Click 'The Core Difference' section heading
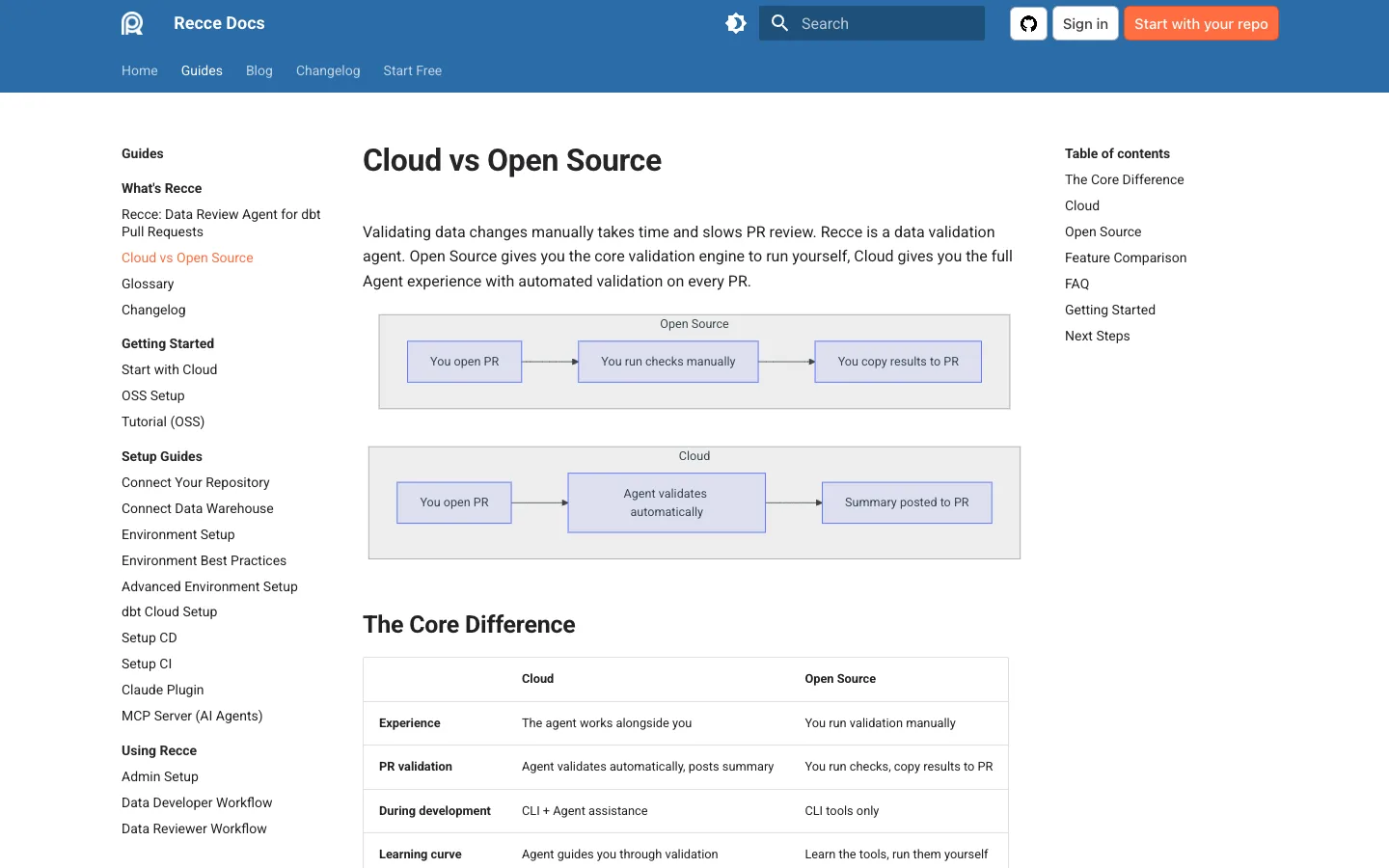The height and width of the screenshot is (868, 1389). [x=469, y=624]
